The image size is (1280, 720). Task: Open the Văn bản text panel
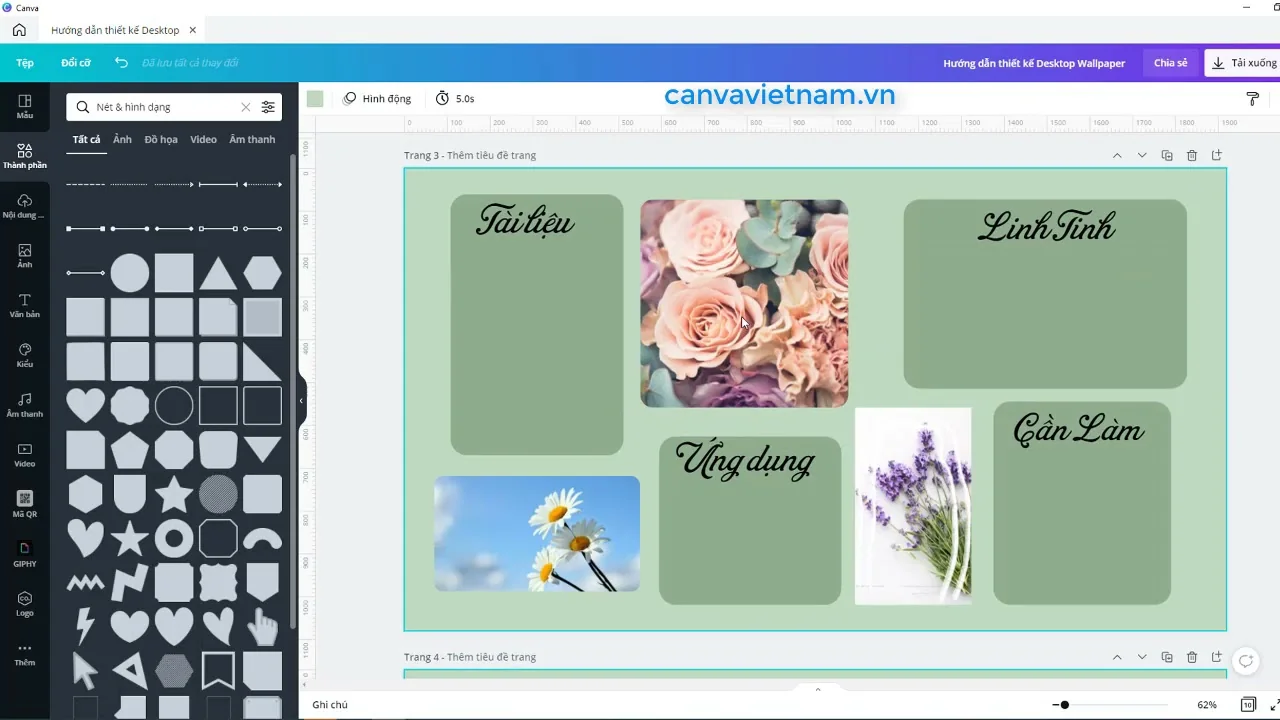[25, 305]
